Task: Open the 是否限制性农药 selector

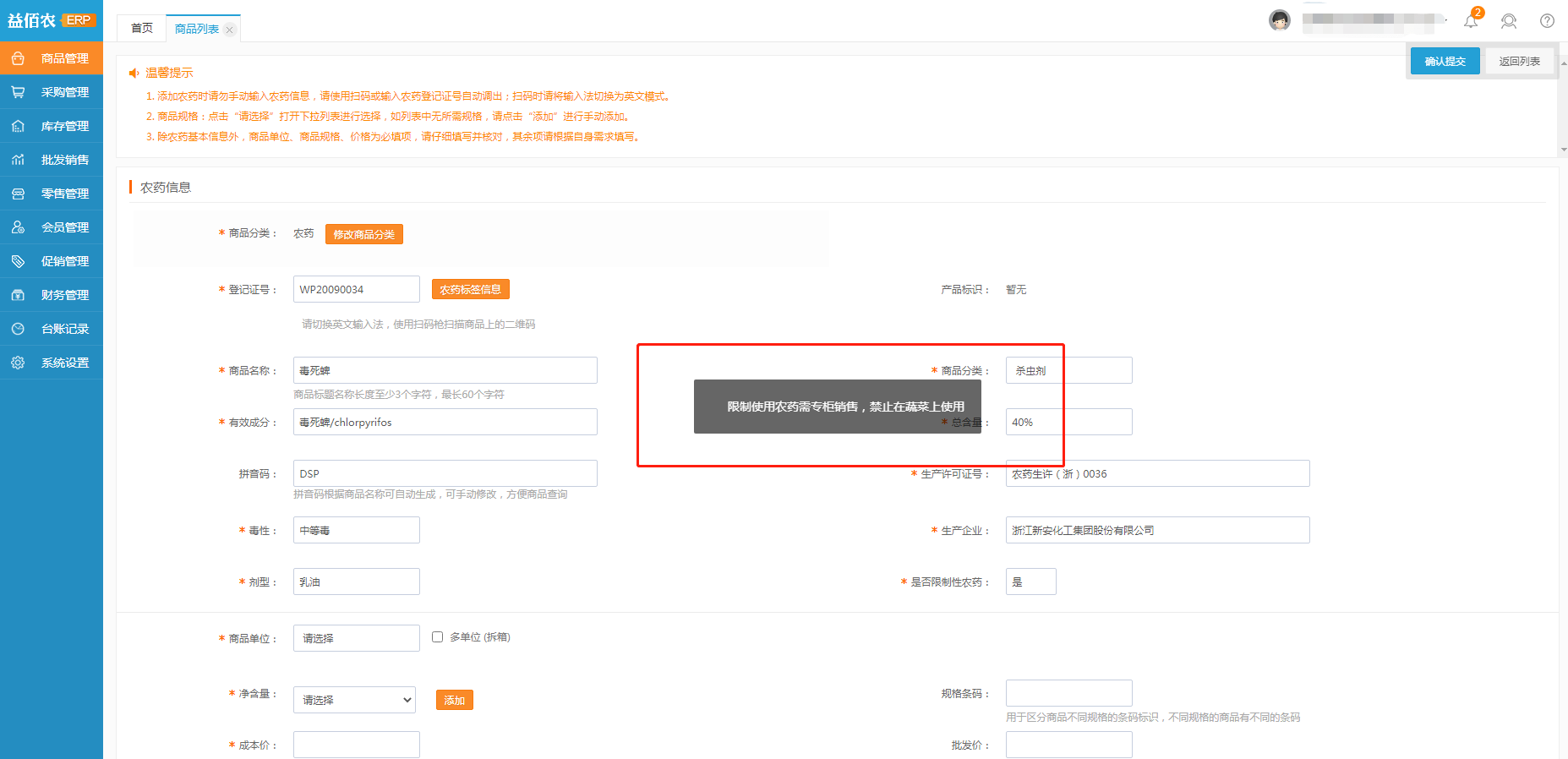Action: click(1030, 582)
